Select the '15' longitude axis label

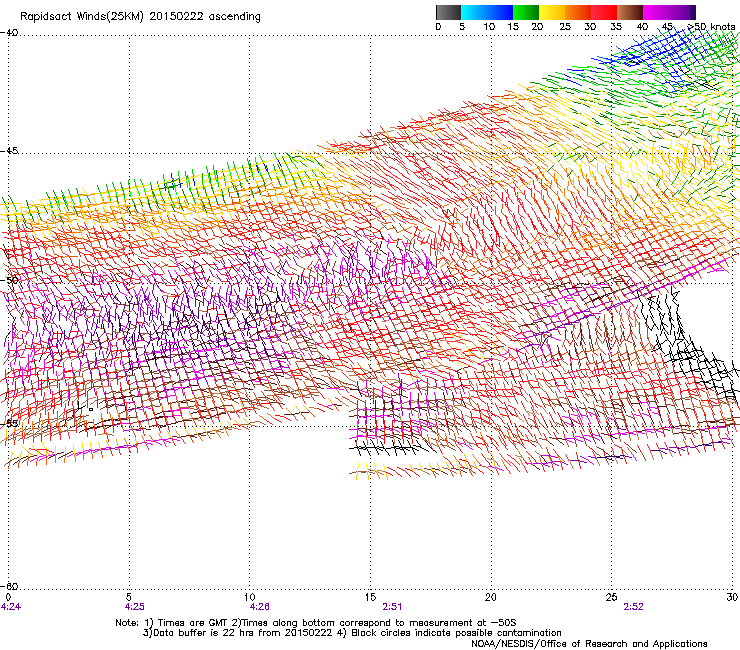370,597
